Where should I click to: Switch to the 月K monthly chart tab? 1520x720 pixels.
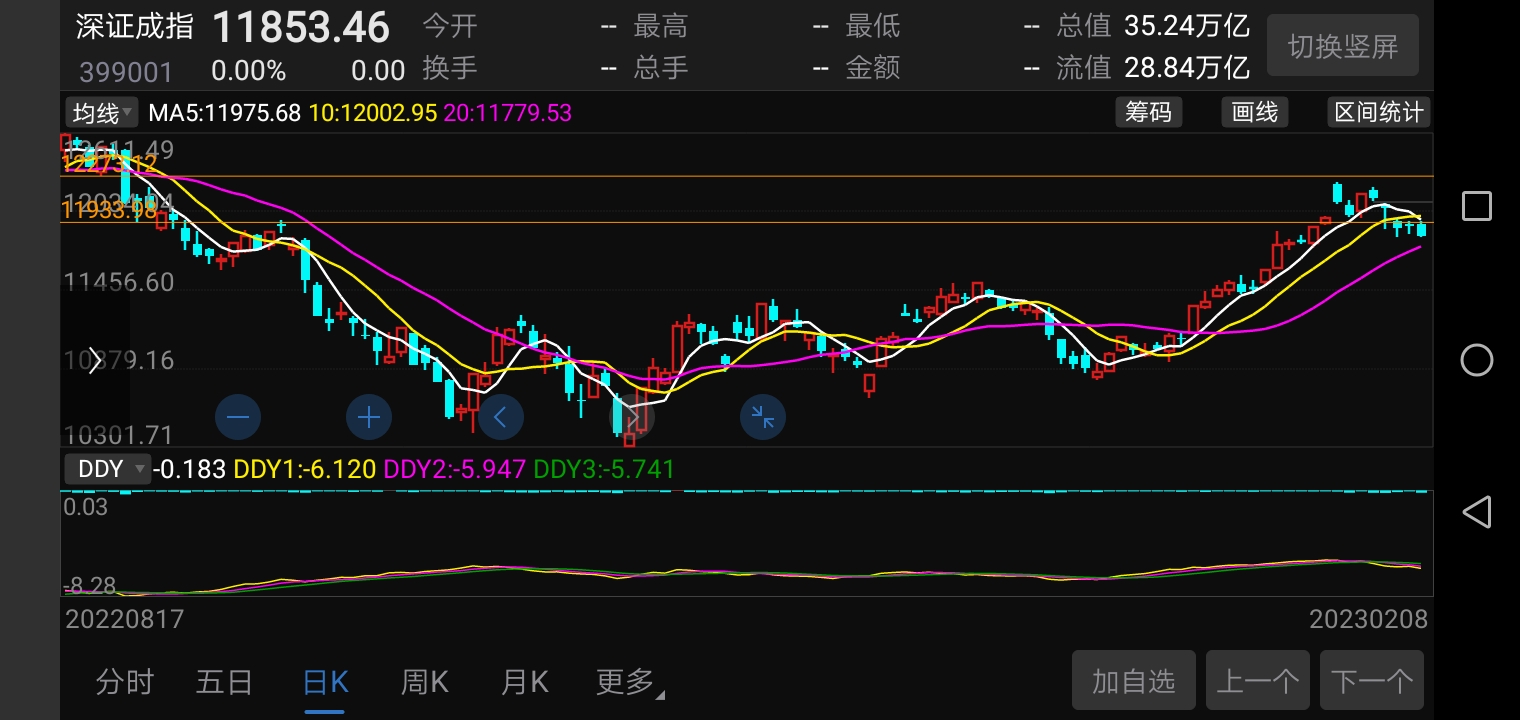point(524,681)
